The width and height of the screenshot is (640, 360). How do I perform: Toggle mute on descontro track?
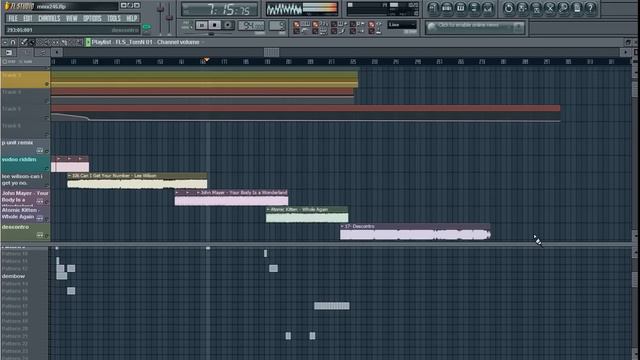[47, 236]
